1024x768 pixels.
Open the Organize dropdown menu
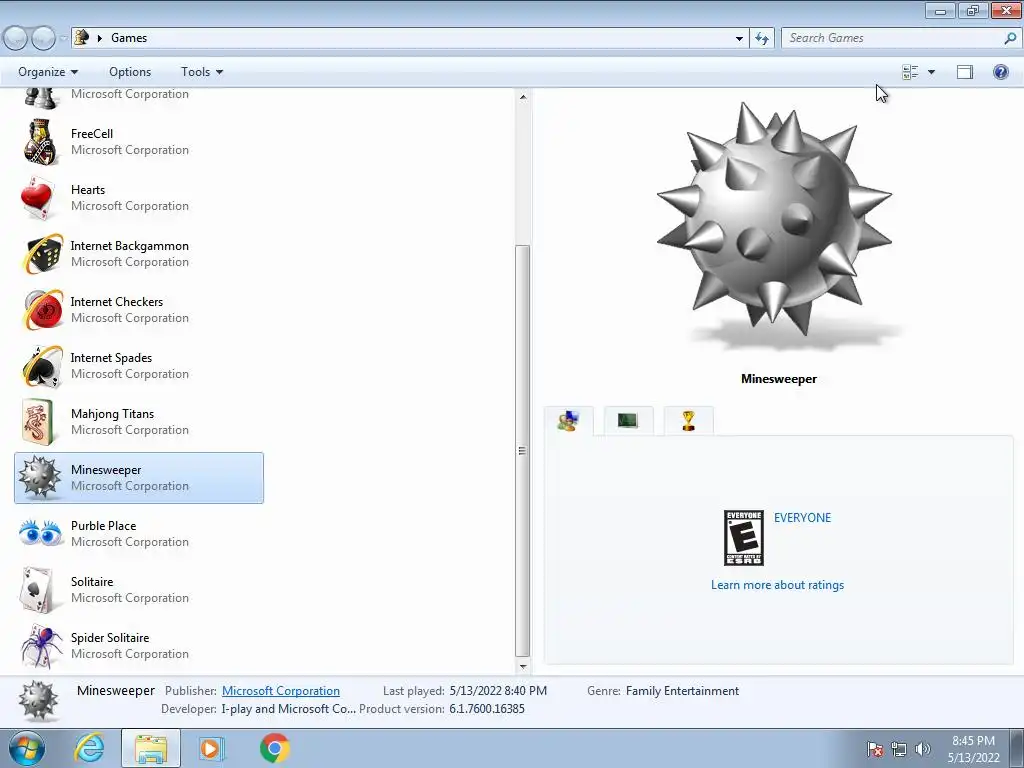(48, 72)
